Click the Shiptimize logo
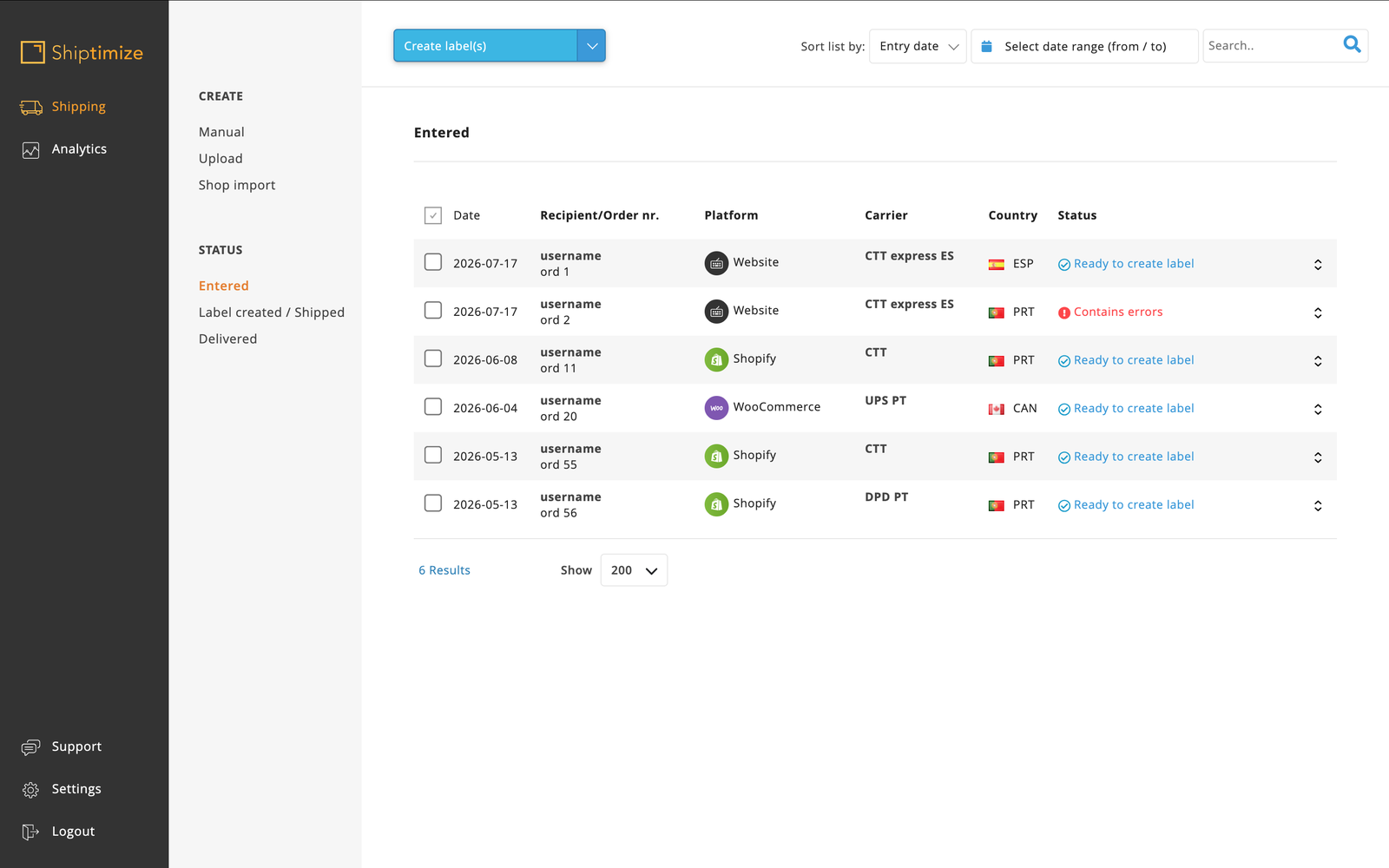The image size is (1389, 868). pos(82,53)
